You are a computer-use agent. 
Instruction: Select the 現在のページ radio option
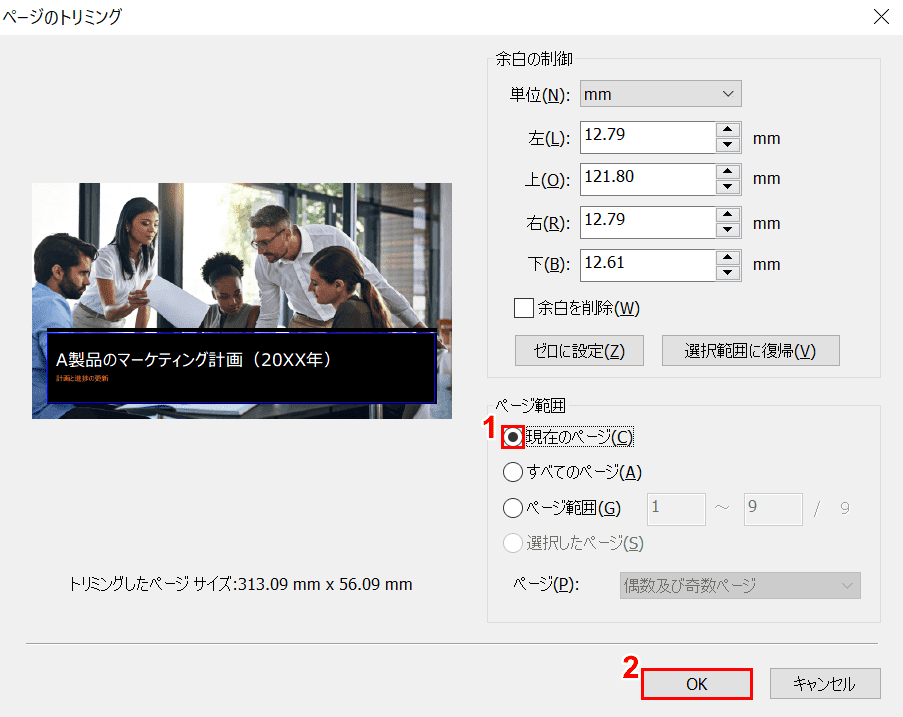513,437
